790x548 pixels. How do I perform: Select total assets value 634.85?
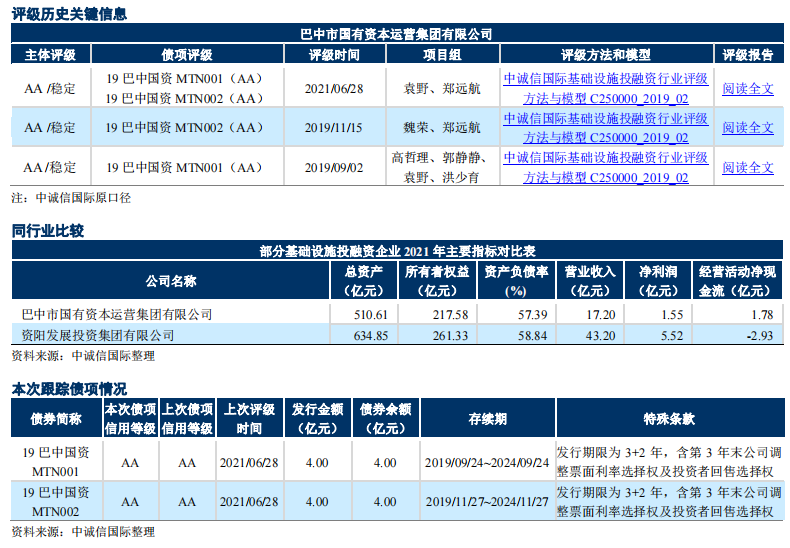[x=371, y=336]
